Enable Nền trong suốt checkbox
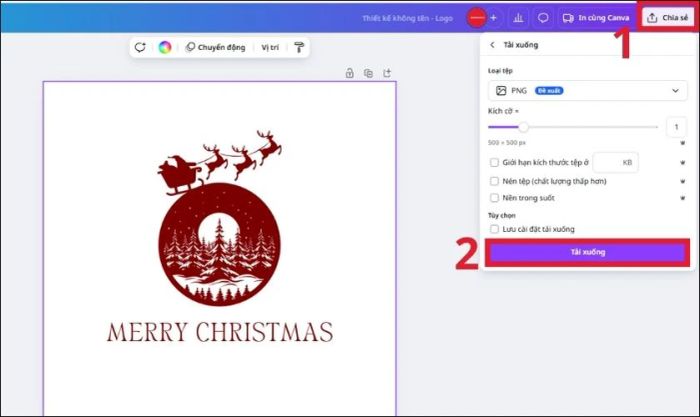Viewport: 700px width, 417px height. 494,199
